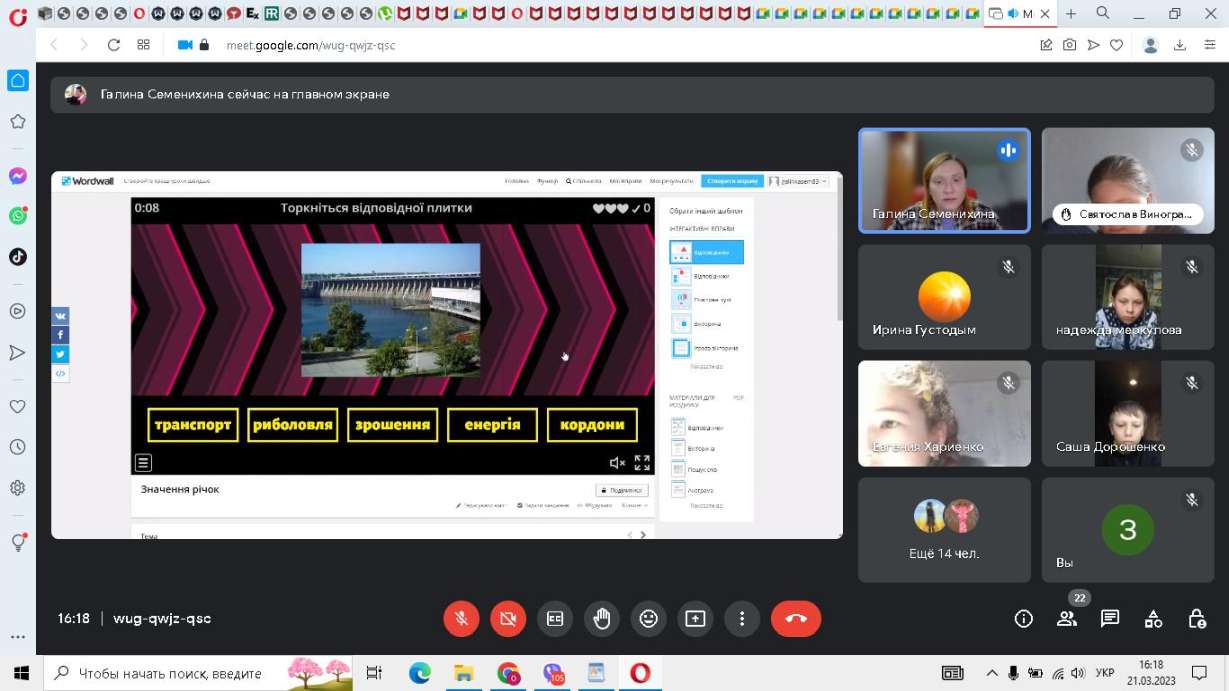This screenshot has width=1229, height=691.
Task: Click the Windows Start button
Action: [21, 673]
